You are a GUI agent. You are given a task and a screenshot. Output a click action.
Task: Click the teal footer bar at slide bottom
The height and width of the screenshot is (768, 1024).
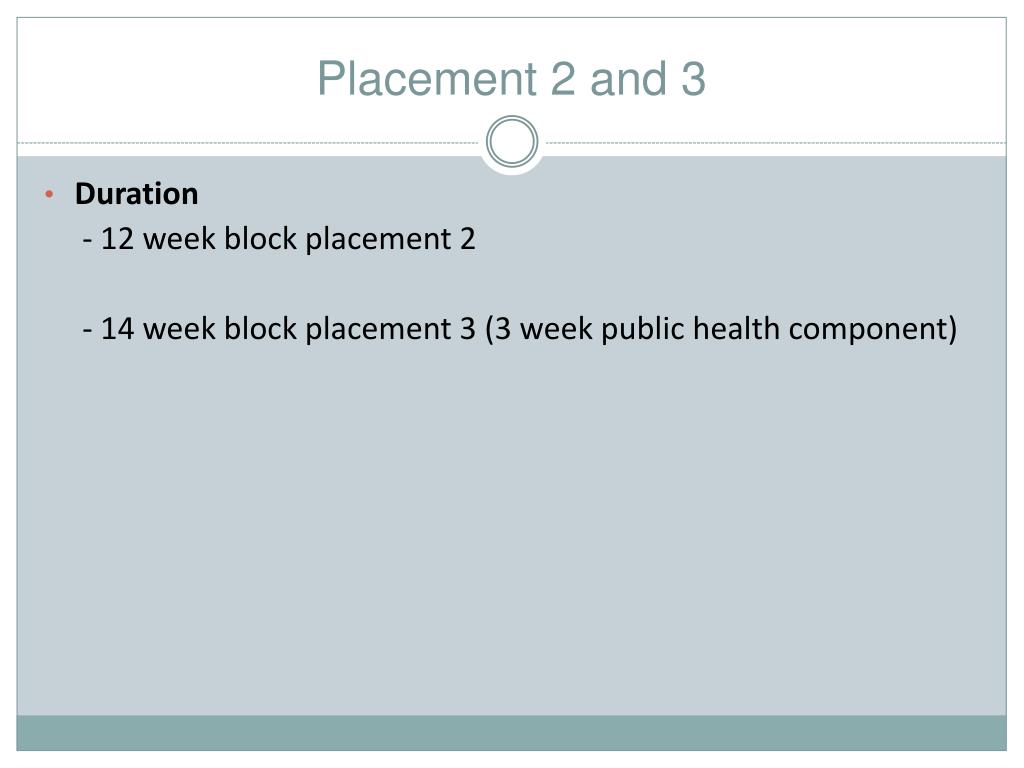(x=511, y=733)
